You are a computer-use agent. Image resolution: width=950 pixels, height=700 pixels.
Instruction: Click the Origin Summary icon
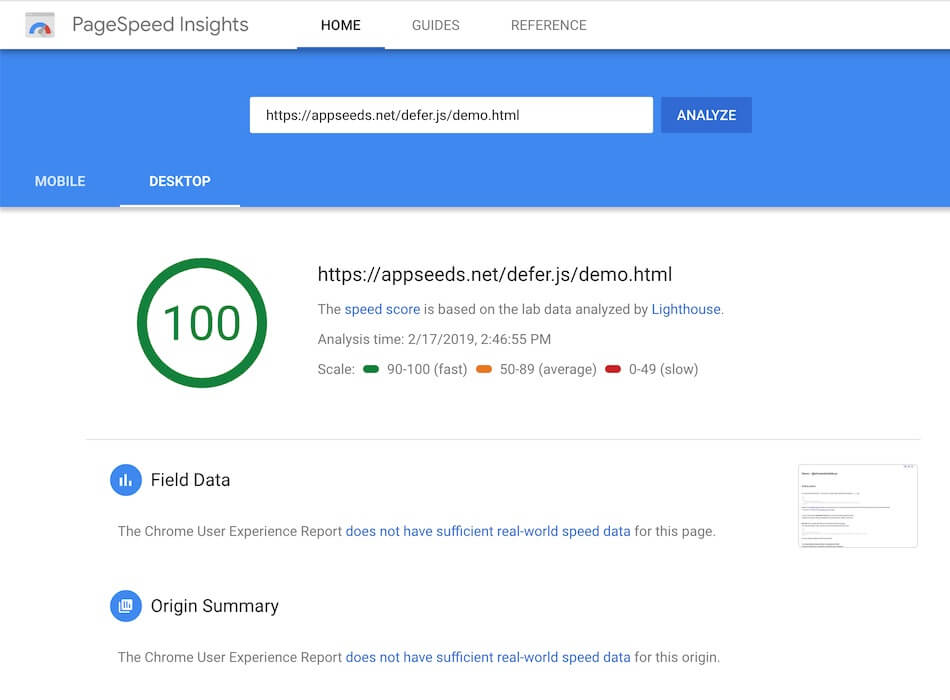(x=126, y=606)
